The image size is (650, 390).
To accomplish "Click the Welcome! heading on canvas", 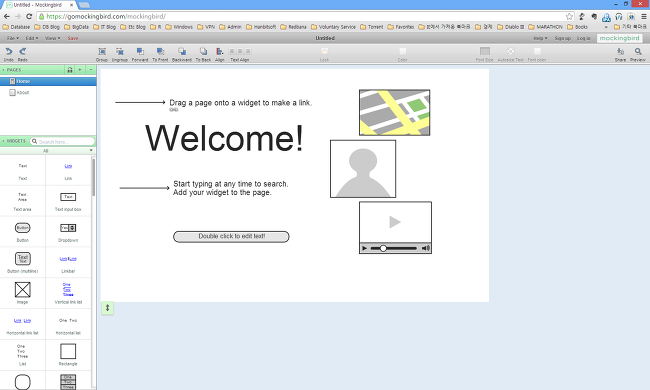I will 224,138.
